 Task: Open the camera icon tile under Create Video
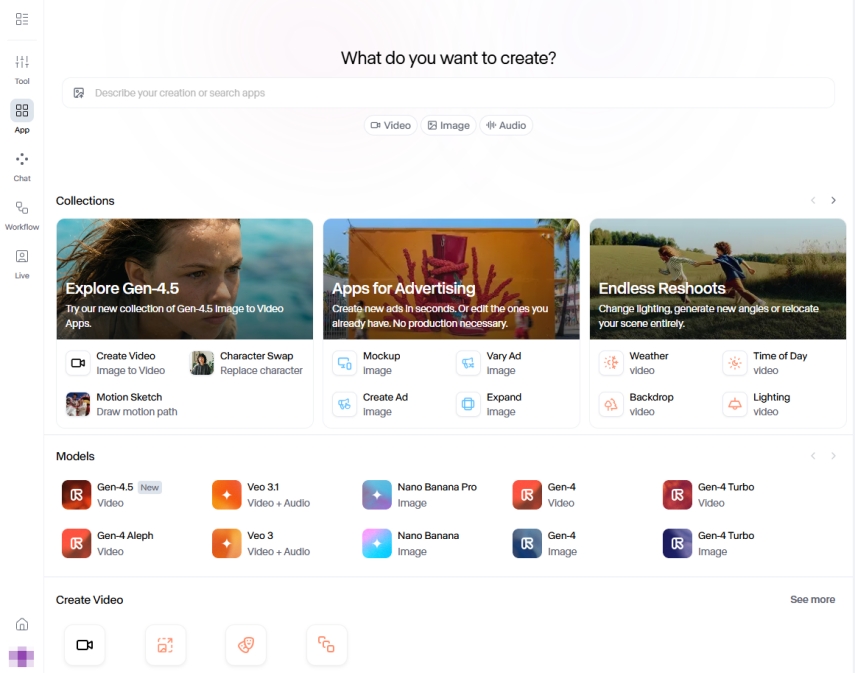pyautogui.click(x=85, y=645)
